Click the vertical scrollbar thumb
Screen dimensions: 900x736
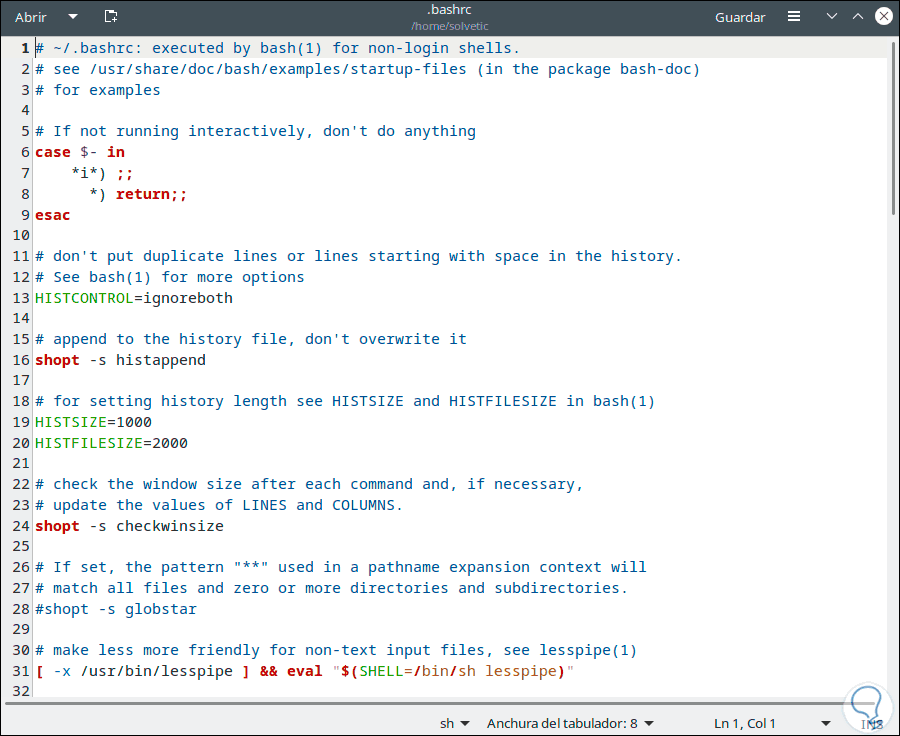tap(893, 129)
